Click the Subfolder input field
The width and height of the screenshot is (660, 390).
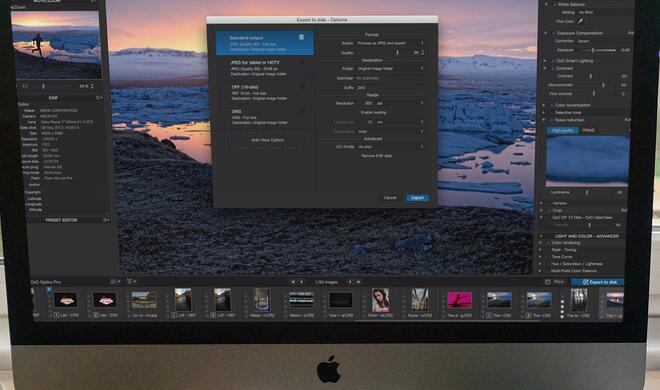(390, 78)
